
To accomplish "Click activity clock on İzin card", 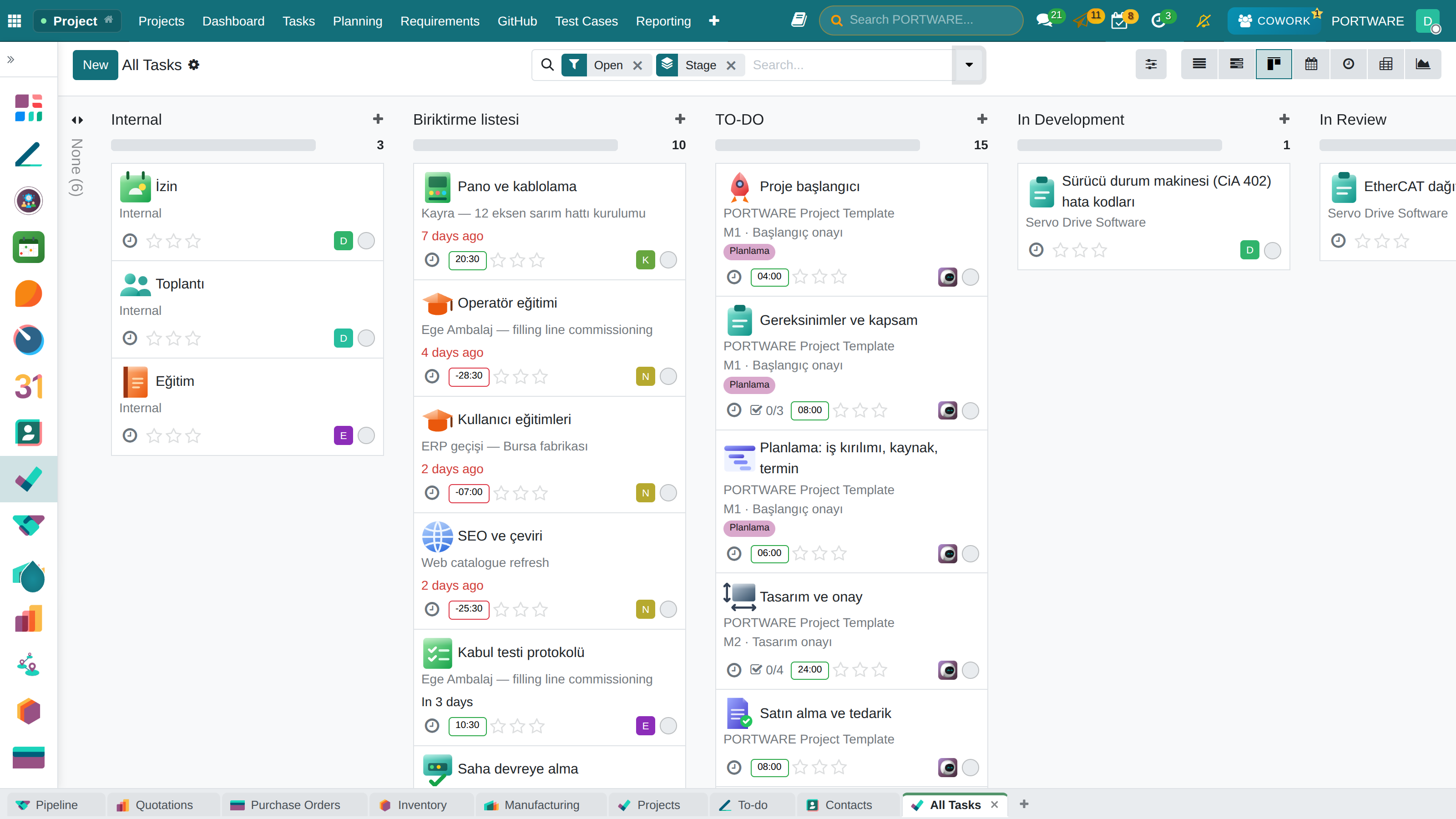I will coord(130,241).
